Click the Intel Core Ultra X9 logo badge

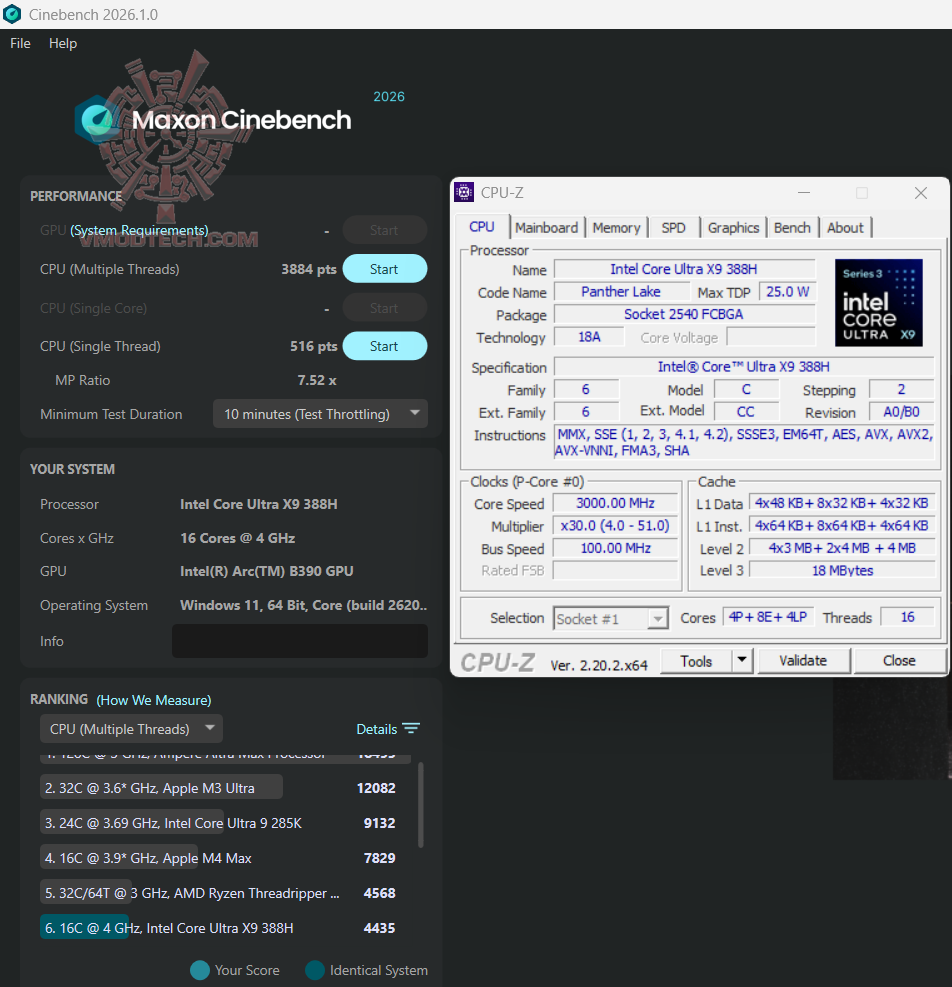878,303
